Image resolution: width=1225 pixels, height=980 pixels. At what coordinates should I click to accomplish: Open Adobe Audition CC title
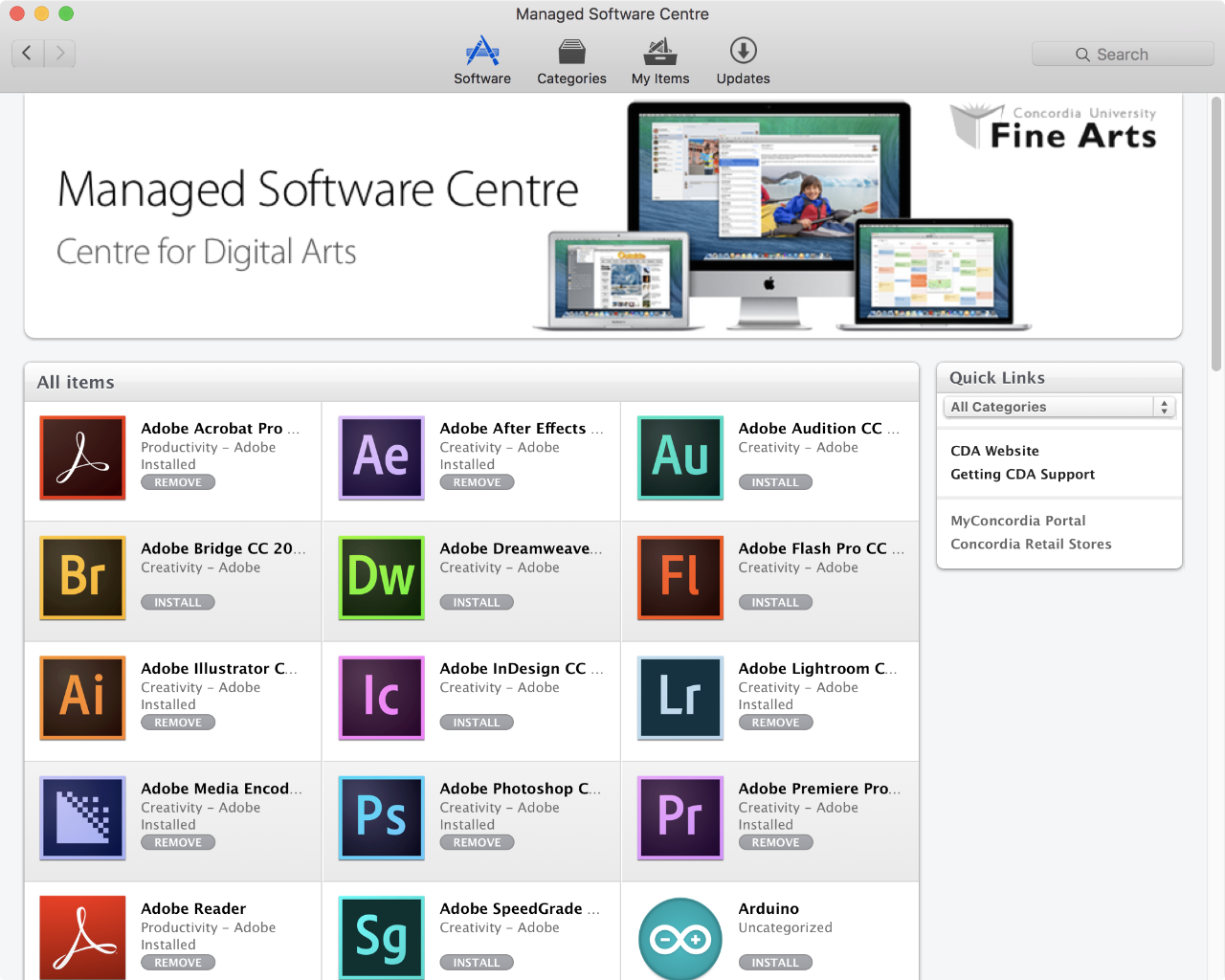(x=819, y=429)
